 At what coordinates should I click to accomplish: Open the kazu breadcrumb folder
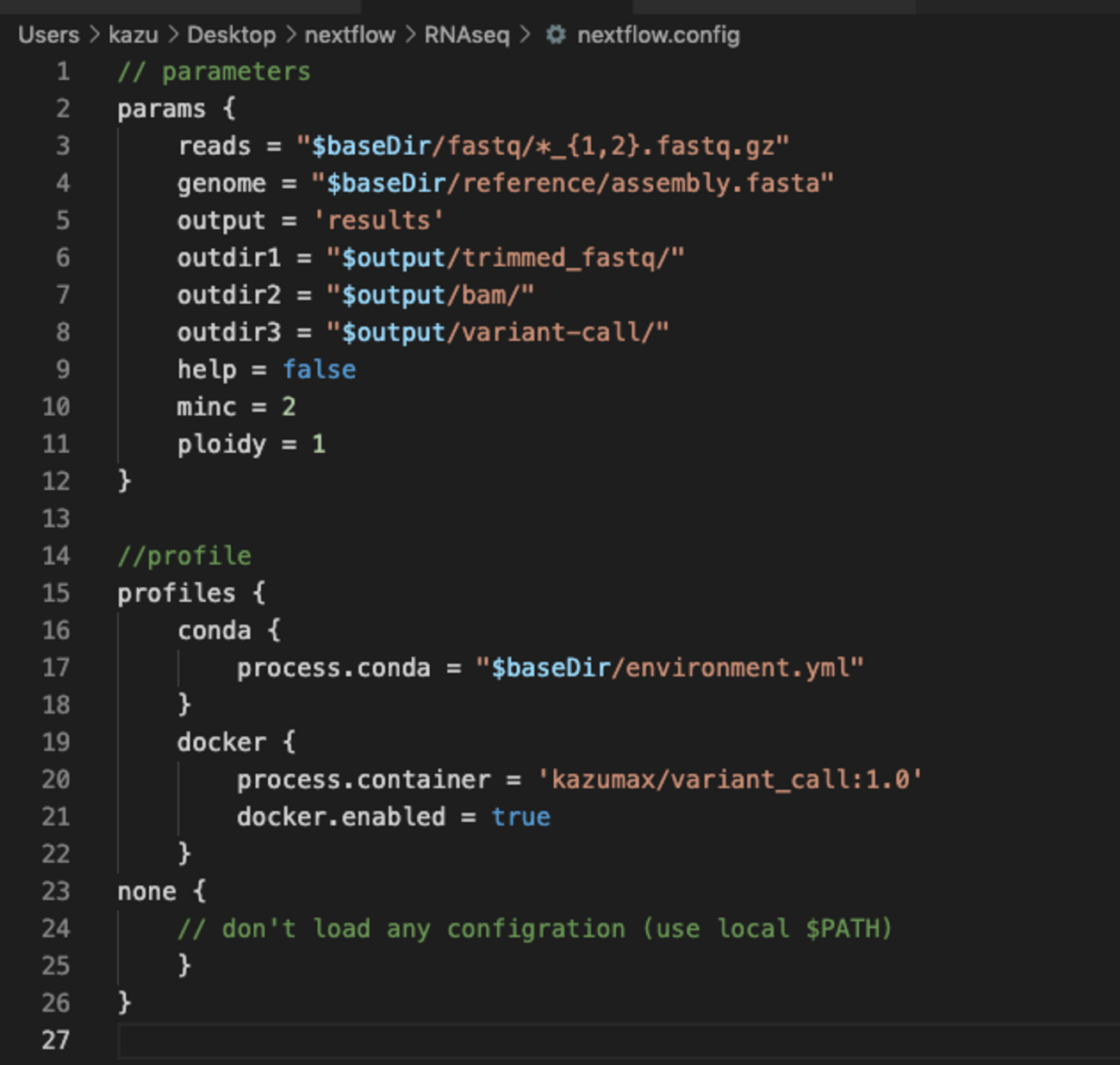click(134, 34)
